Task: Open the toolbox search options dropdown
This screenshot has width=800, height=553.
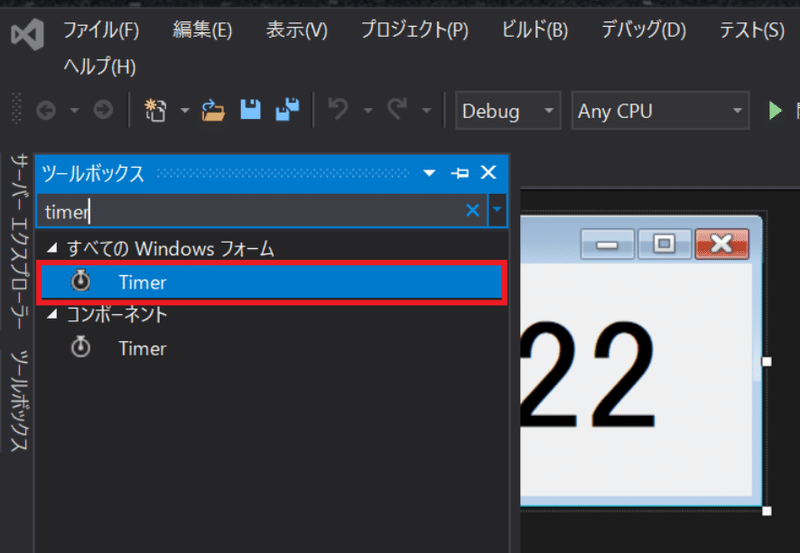Action: coord(497,210)
